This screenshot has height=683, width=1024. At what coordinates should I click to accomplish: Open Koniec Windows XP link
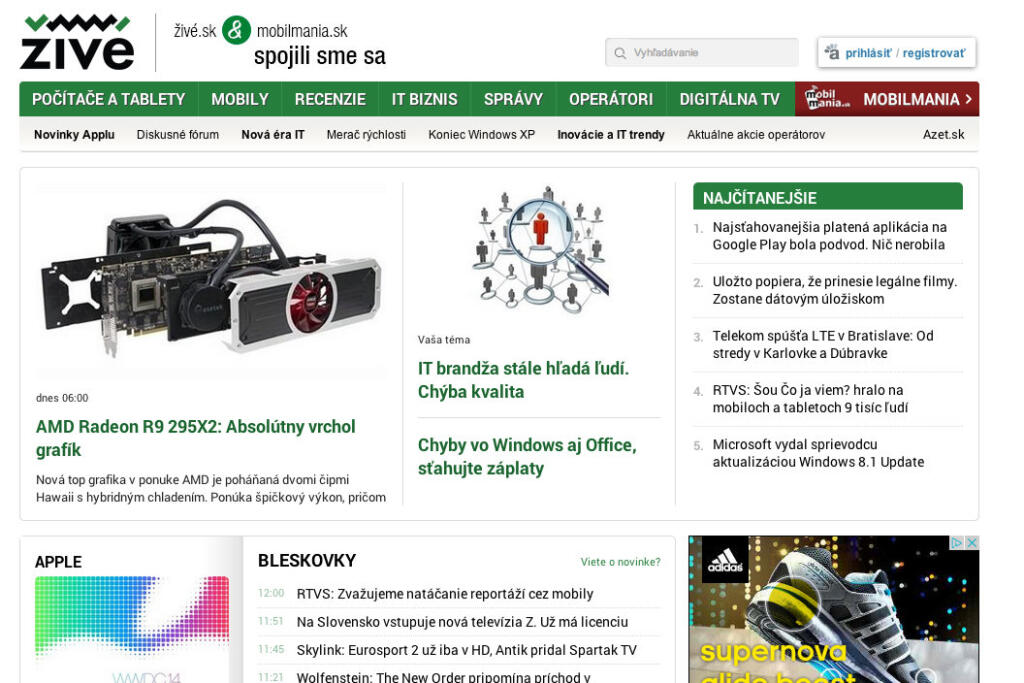[x=481, y=135]
